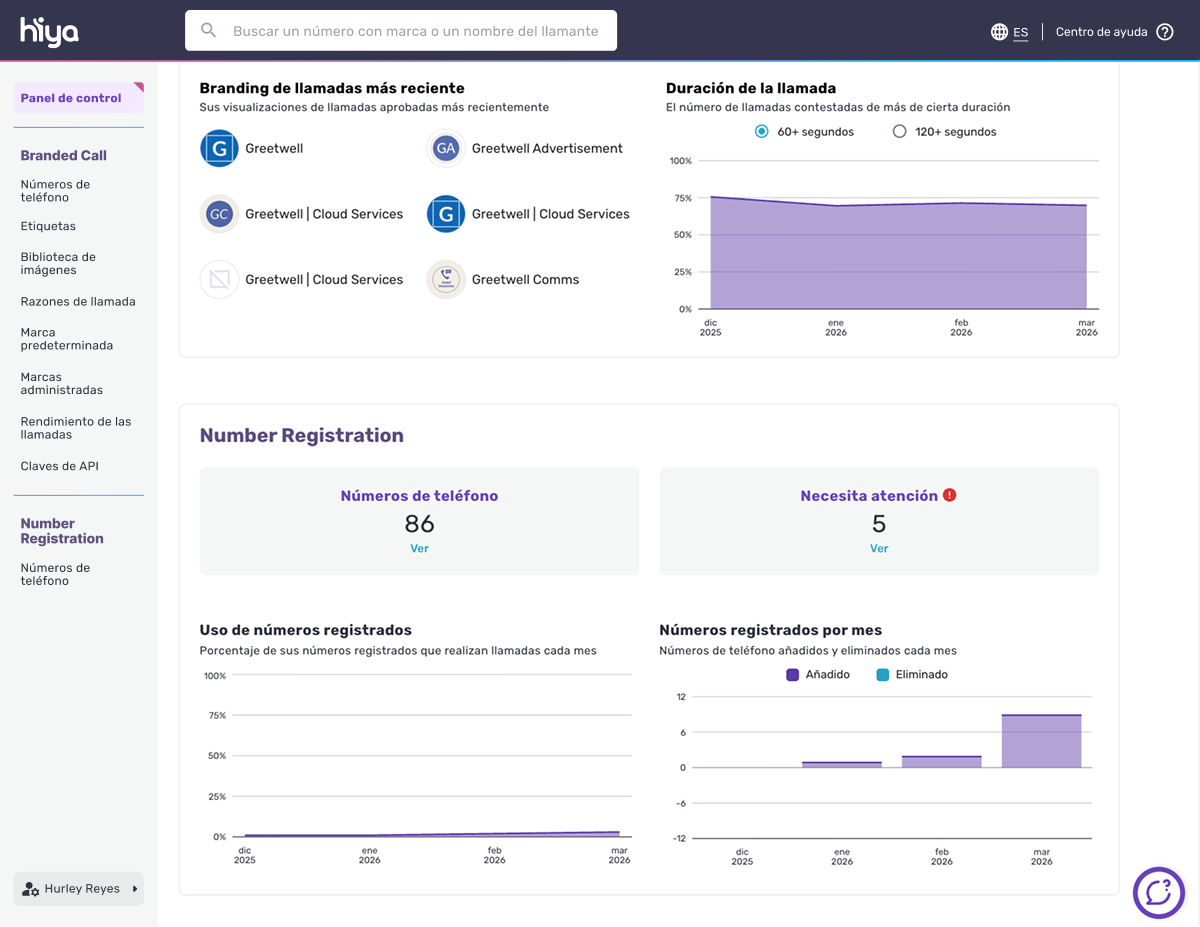
Task: Select the 60+ segundos option
Action: click(762, 132)
